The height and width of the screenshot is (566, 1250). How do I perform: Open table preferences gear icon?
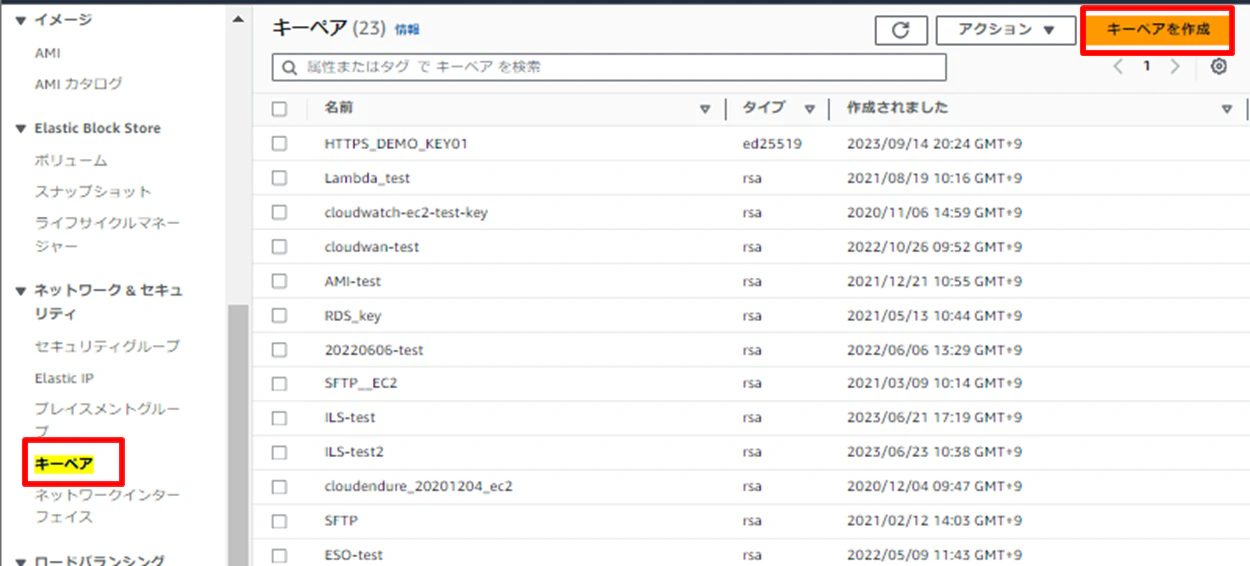tap(1218, 67)
